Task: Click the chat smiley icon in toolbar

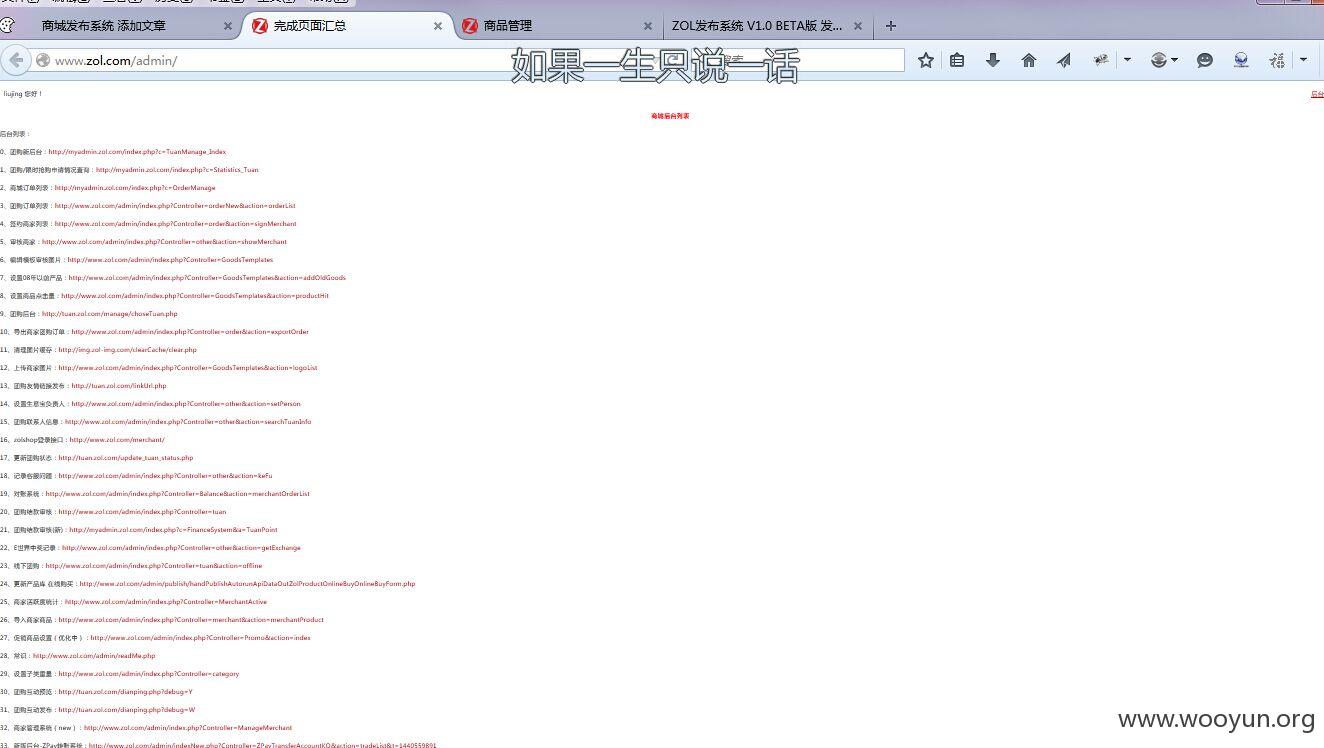Action: (1205, 60)
